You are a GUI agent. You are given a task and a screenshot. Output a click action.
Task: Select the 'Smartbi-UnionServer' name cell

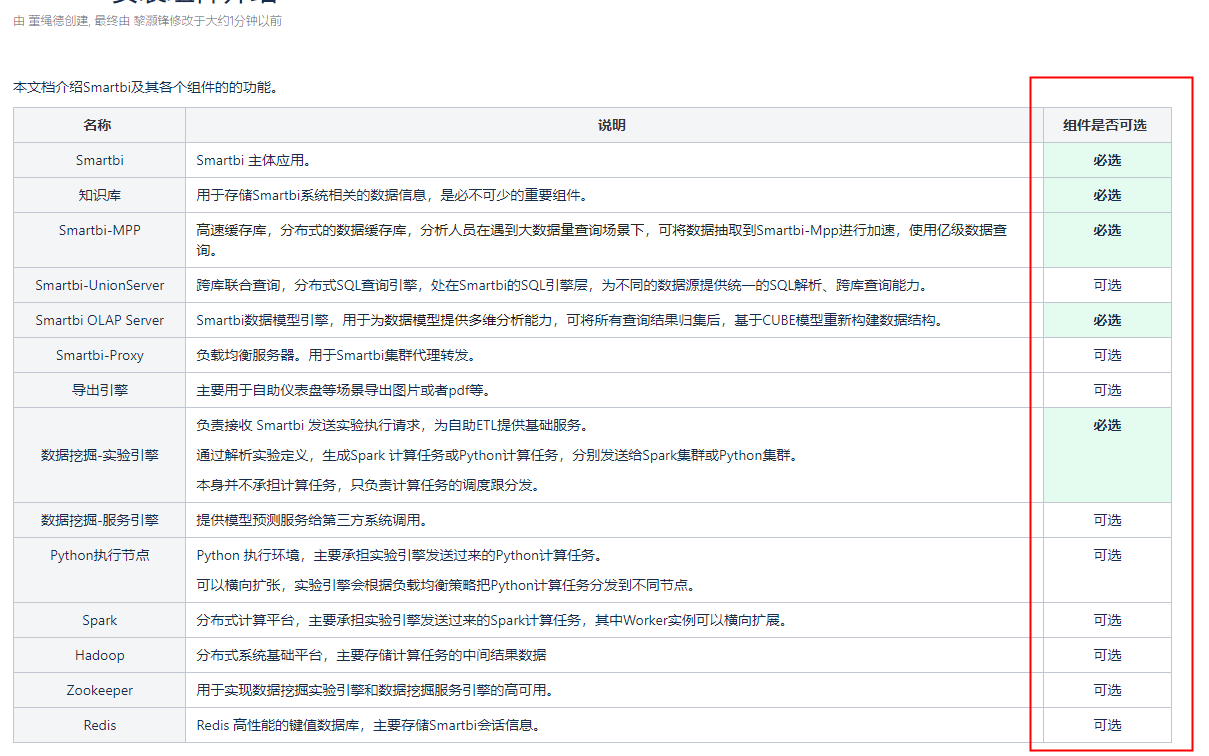pyautogui.click(x=99, y=285)
